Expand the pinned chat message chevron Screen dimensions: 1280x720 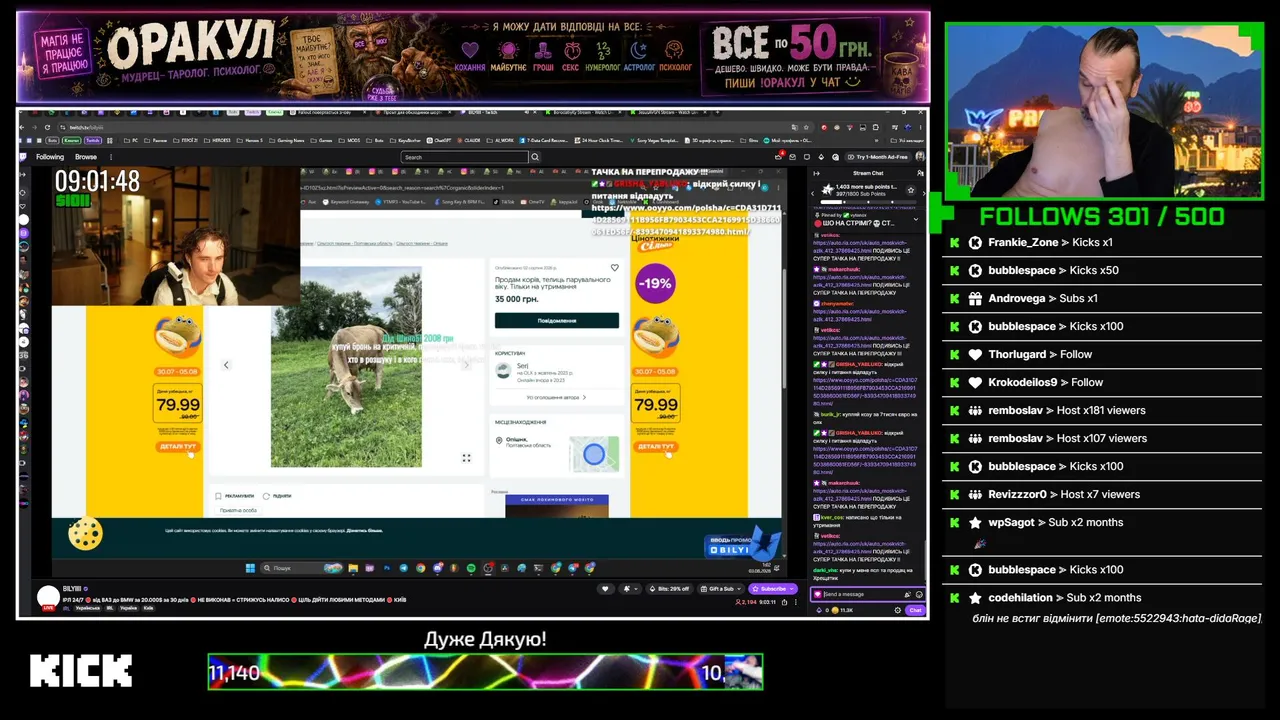tap(916, 219)
